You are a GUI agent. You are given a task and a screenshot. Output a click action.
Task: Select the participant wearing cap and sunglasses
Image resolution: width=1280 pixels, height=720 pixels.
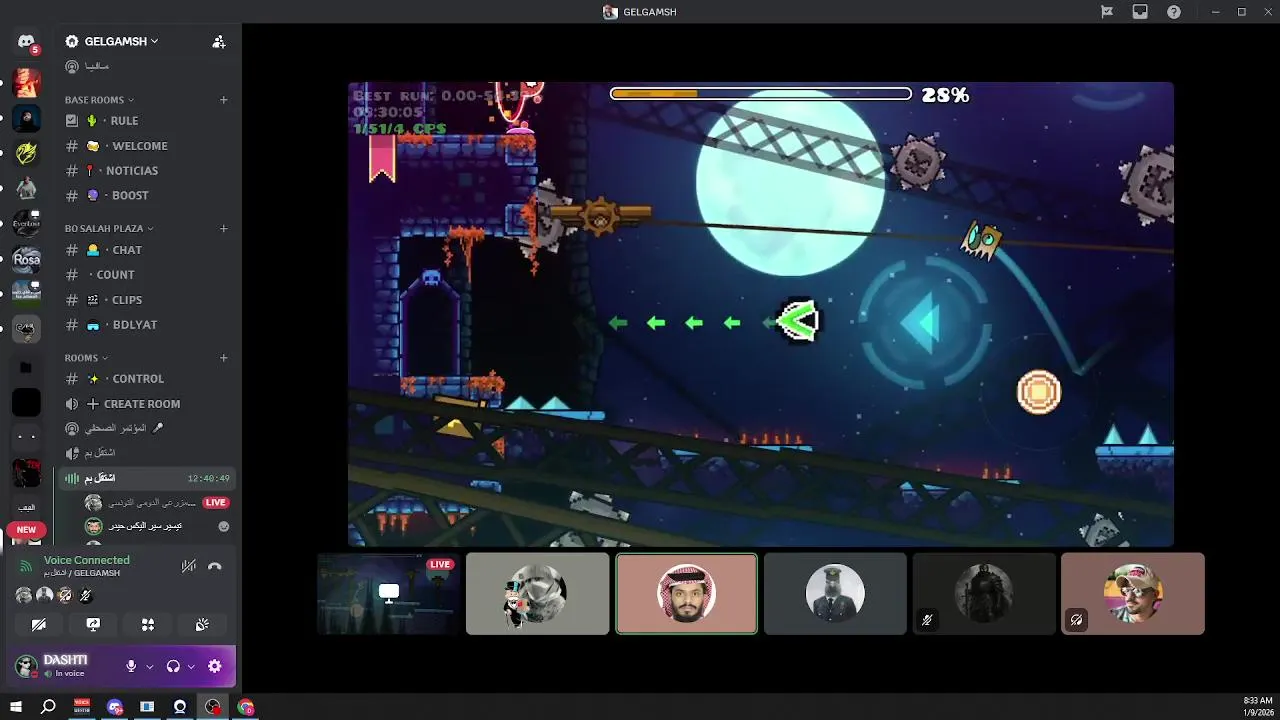[1133, 594]
